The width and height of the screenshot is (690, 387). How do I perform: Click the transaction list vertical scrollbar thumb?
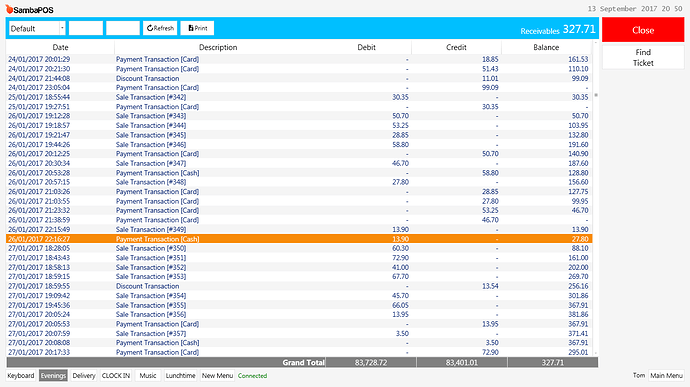tap(596, 95)
